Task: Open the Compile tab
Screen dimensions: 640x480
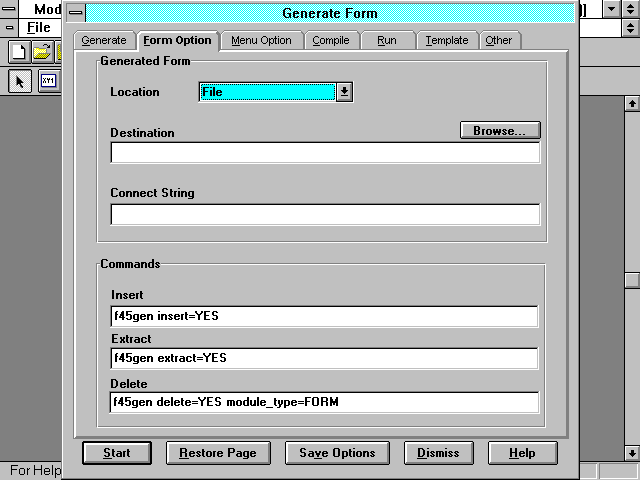Action: [330, 41]
